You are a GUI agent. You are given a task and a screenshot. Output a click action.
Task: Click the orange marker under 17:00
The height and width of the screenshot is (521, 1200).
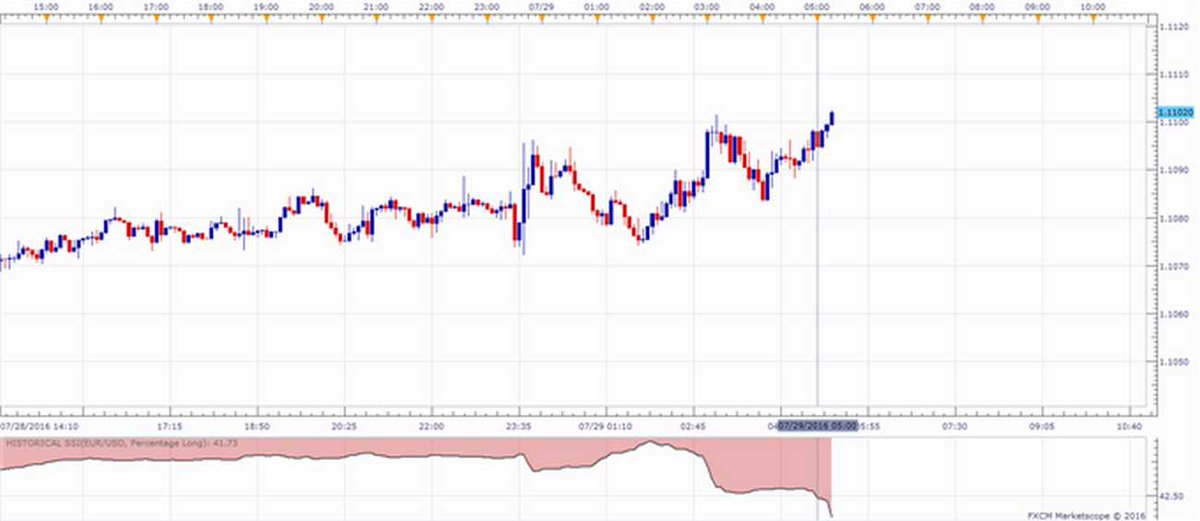pyautogui.click(x=155, y=19)
